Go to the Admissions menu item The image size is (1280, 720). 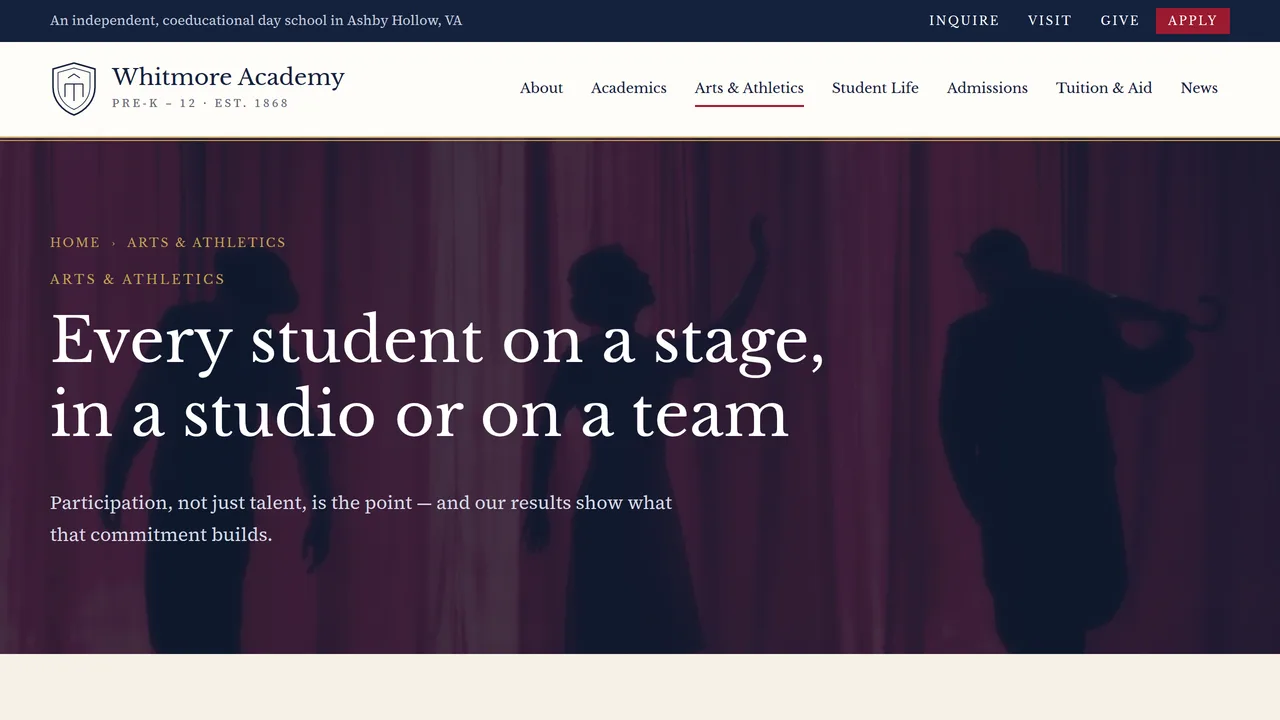tap(987, 88)
